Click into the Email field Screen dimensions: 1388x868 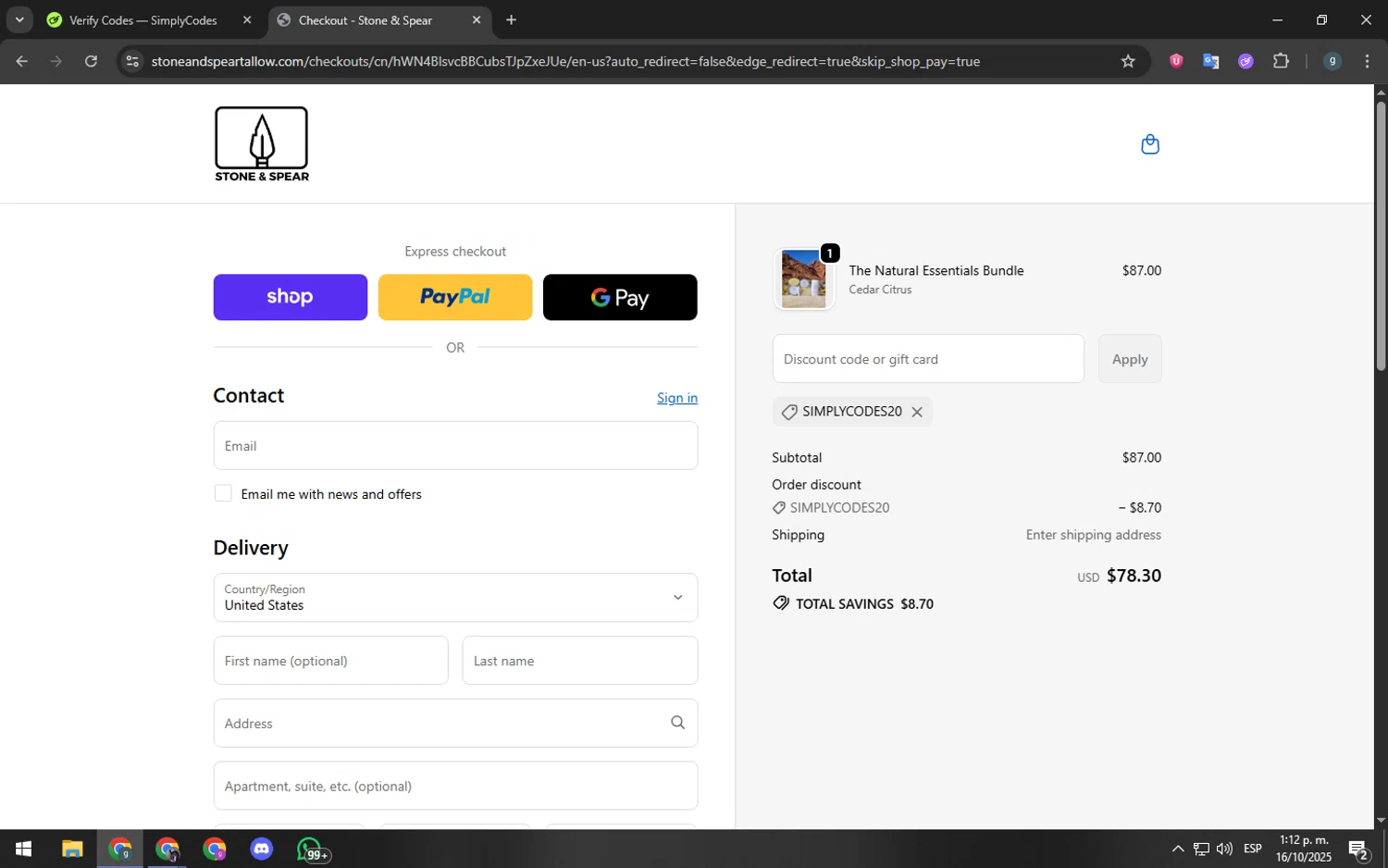(455, 445)
